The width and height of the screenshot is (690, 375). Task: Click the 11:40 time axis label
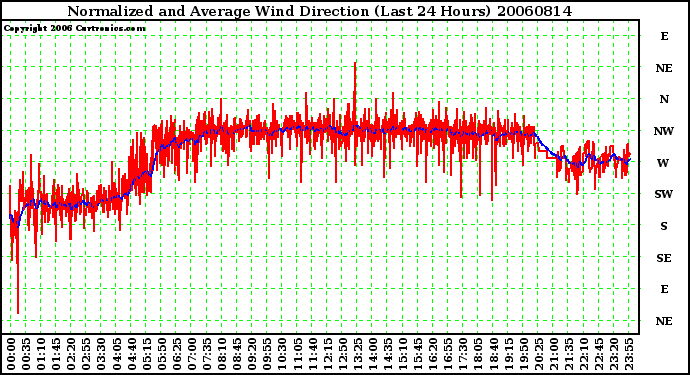pyautogui.click(x=312, y=354)
